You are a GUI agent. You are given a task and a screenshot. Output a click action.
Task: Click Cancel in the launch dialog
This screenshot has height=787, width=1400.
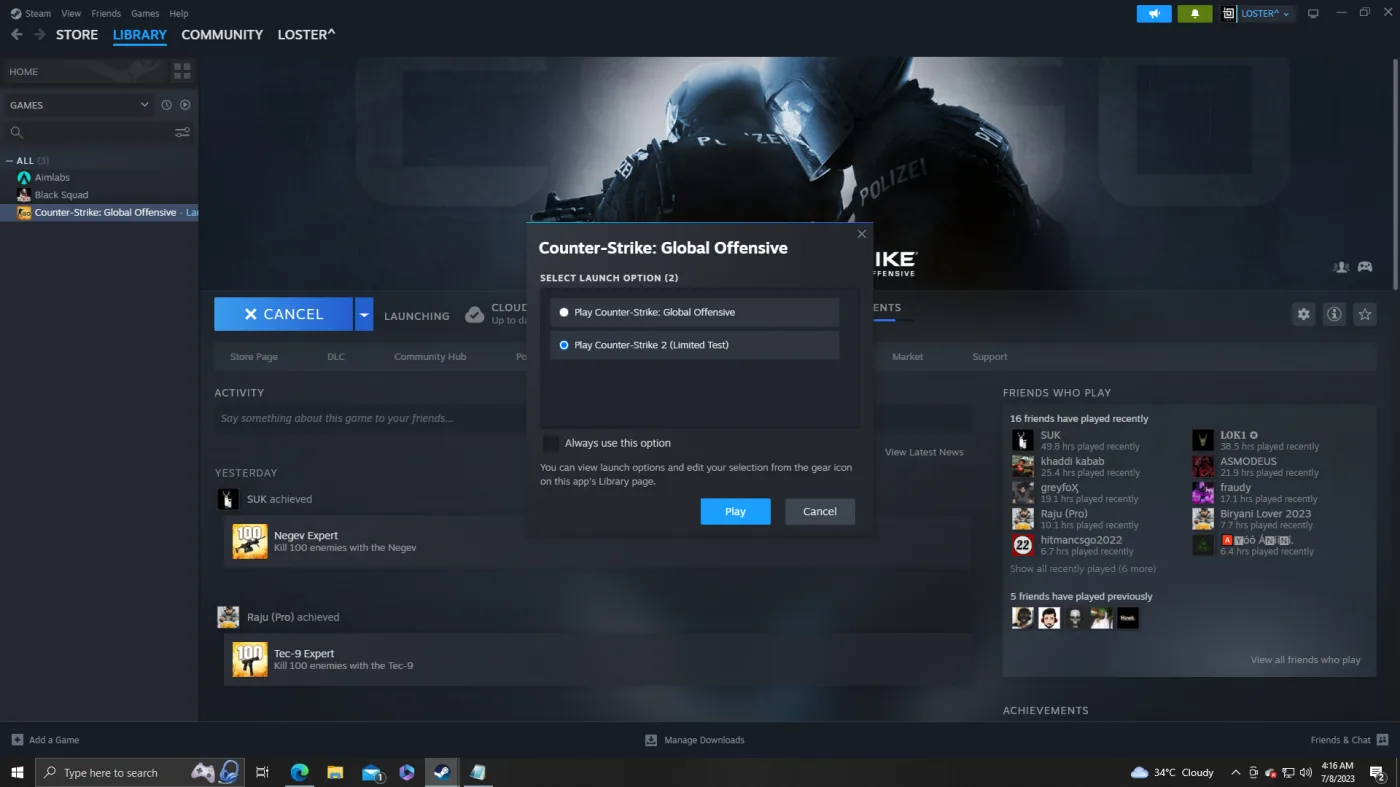pos(820,511)
